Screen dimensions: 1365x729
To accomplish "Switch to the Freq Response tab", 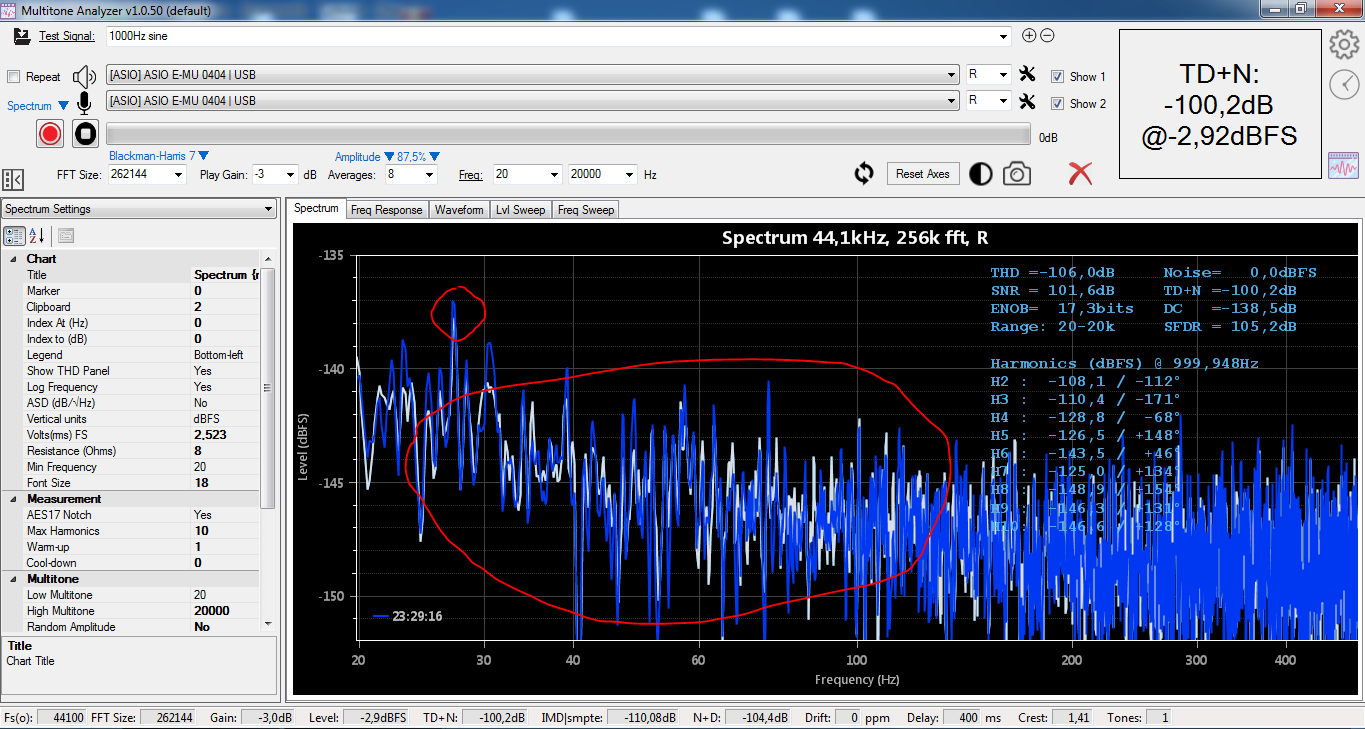I will 387,210.
